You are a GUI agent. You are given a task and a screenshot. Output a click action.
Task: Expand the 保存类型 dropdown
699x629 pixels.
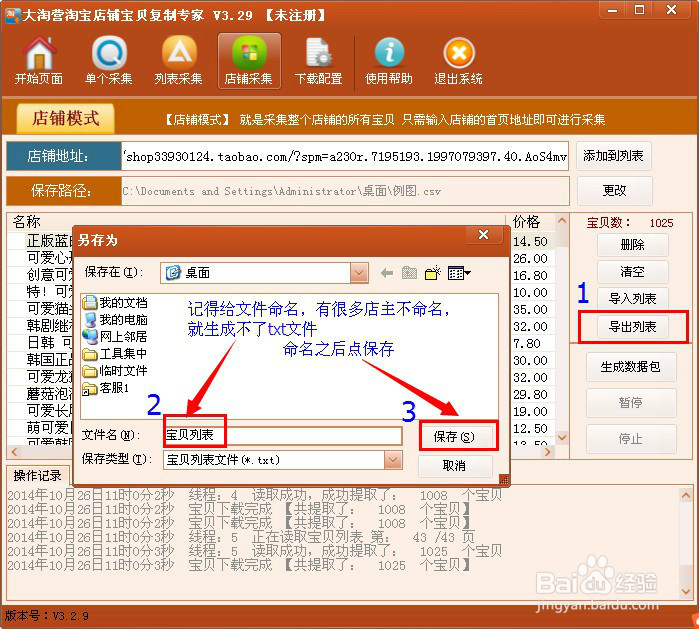(393, 460)
